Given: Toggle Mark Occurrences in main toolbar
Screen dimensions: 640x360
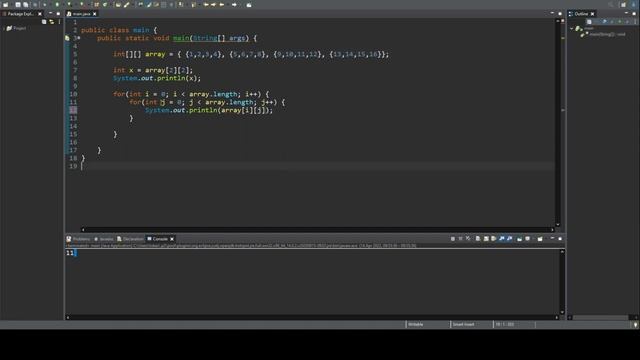Looking at the screenshot, I should [x=149, y=5].
